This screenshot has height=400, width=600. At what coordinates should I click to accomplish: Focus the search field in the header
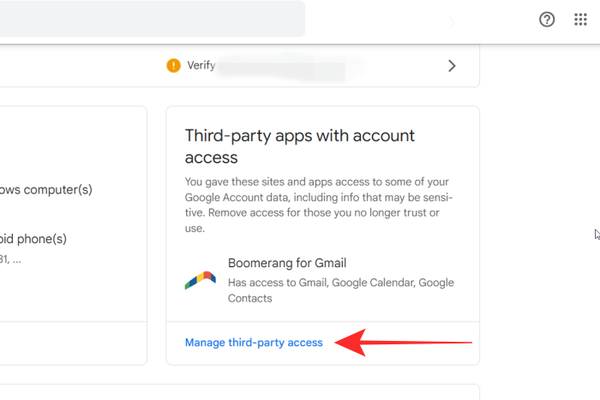click(x=150, y=20)
